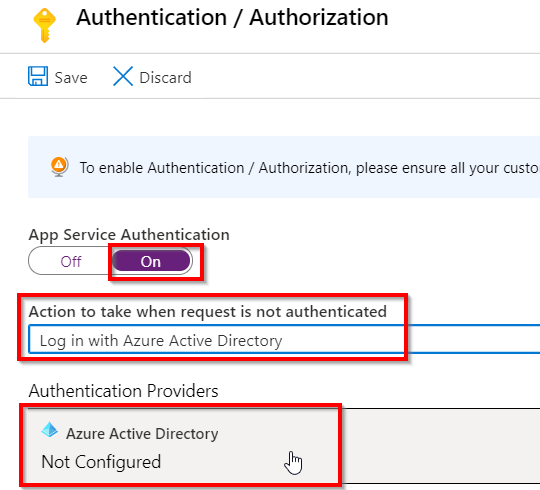Click the info banner about enabling authentication

tap(284, 167)
